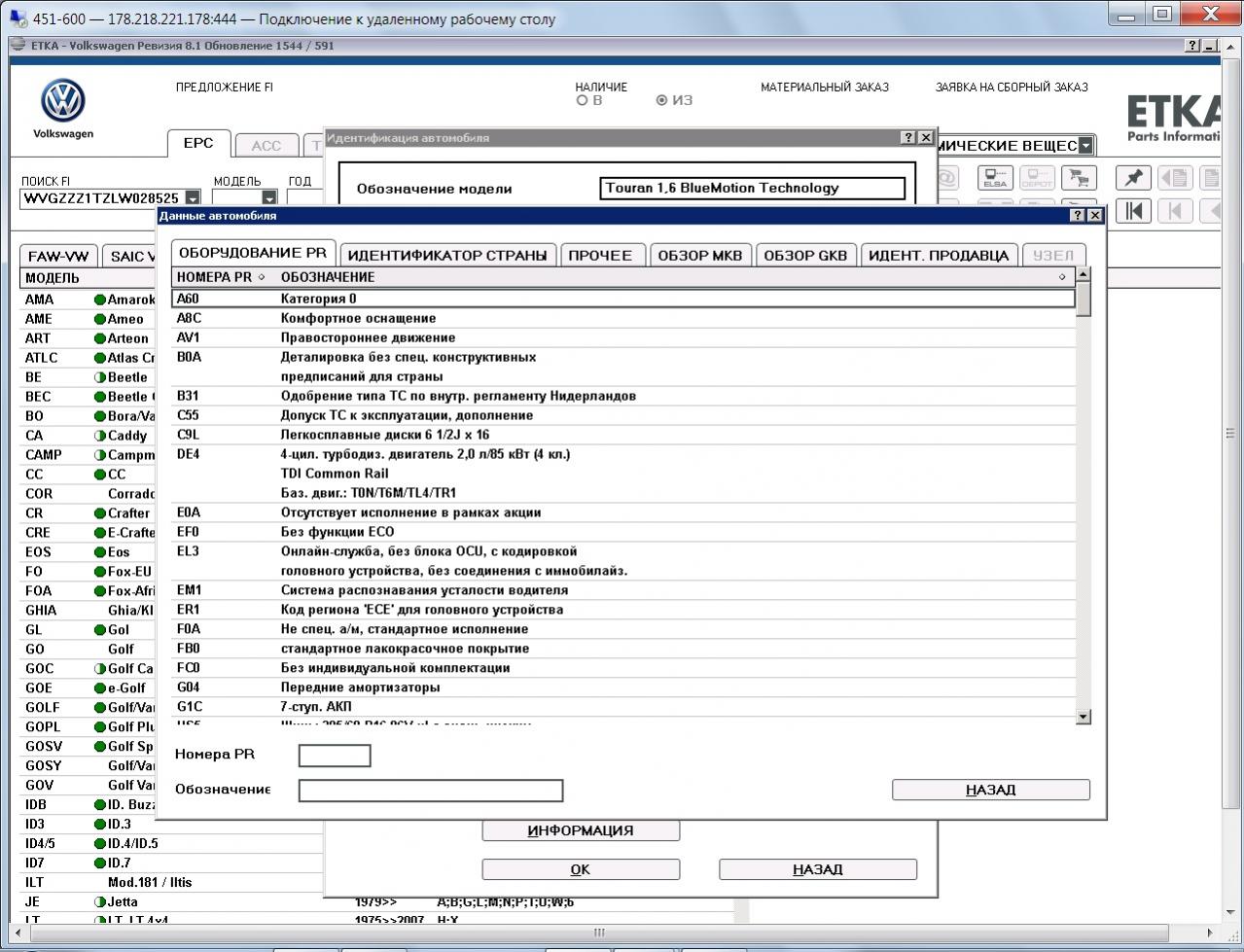Select the НАЛИЧИЕ 'В' radio button
Image resolution: width=1244 pixels, height=952 pixels.
point(582,100)
